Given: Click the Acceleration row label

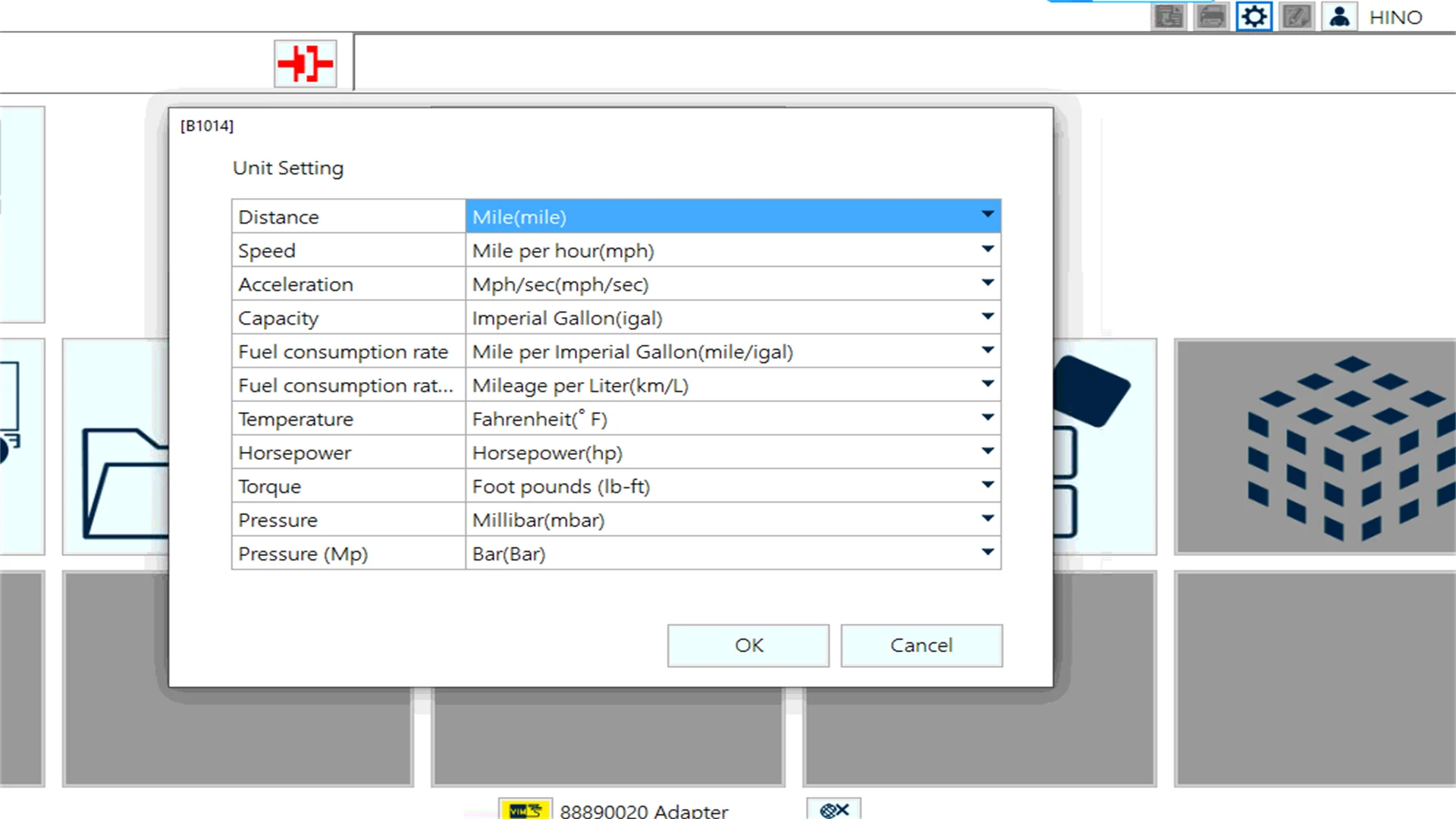Looking at the screenshot, I should pos(296,284).
